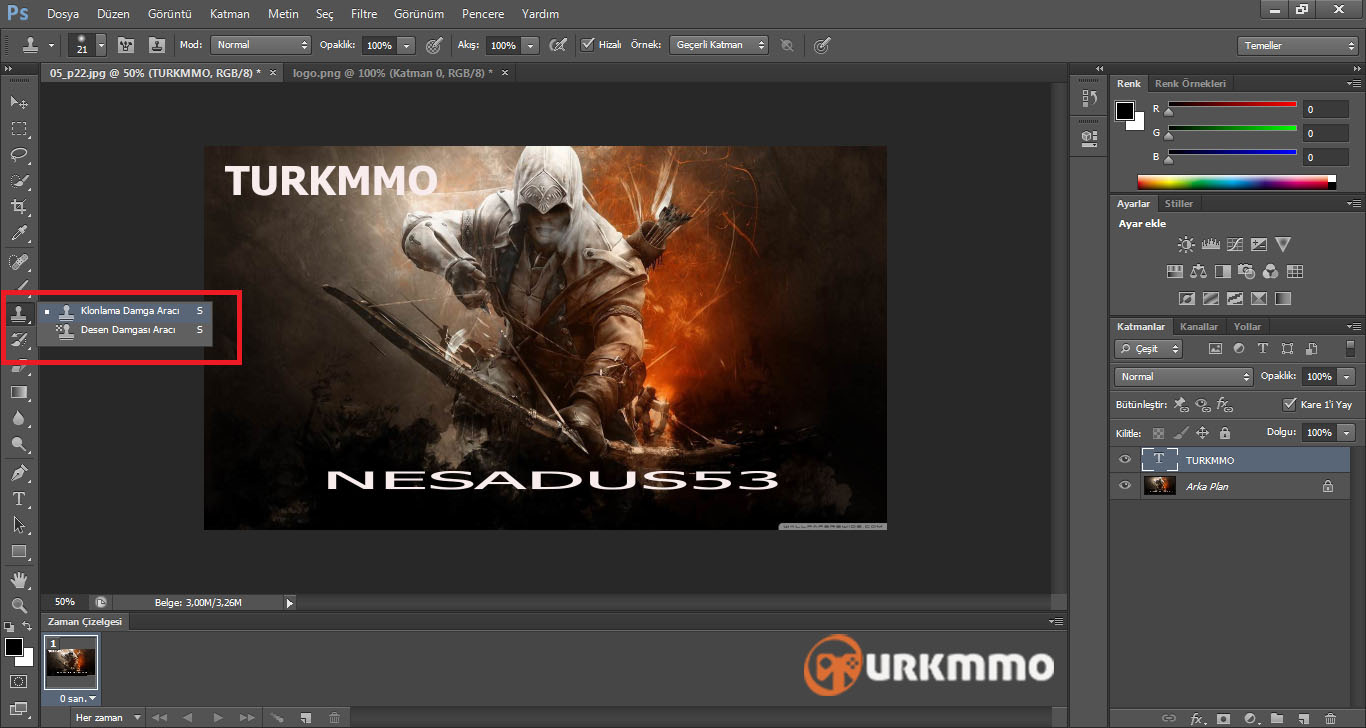Screen dimensions: 1366x728
Task: Select the Dodge tool
Action: click(19, 445)
